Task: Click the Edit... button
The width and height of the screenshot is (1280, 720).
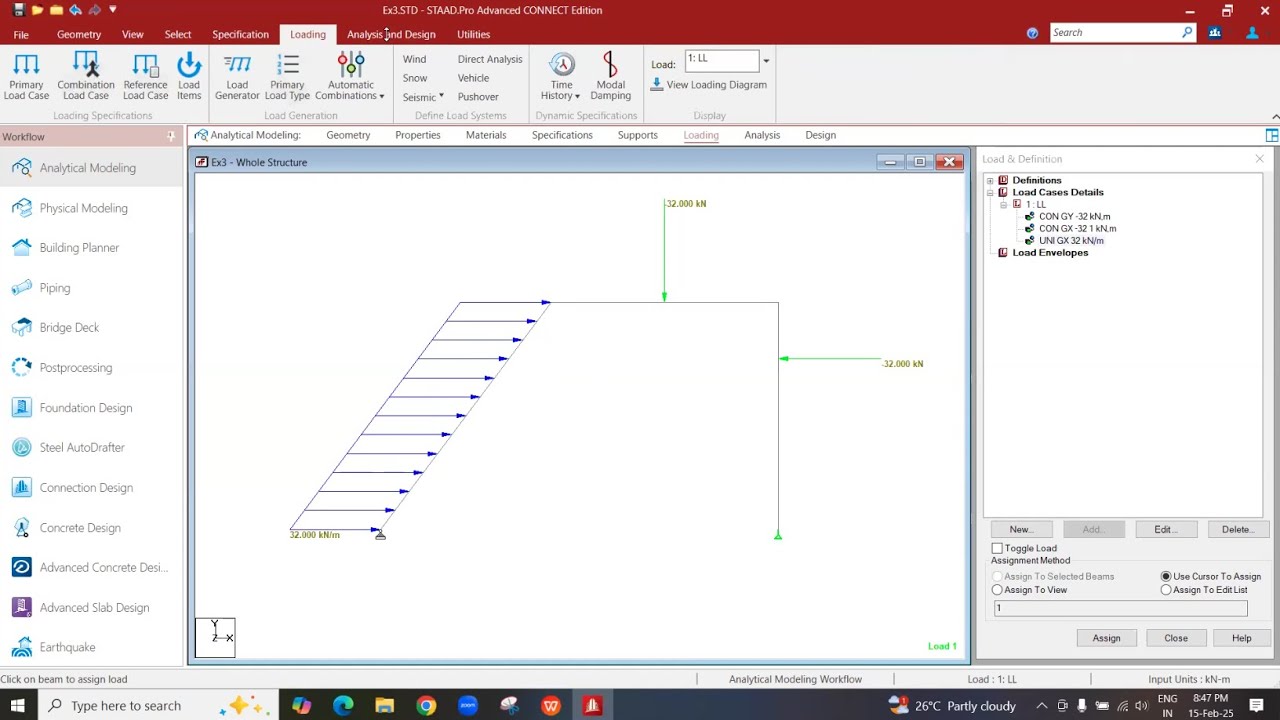Action: [1166, 529]
